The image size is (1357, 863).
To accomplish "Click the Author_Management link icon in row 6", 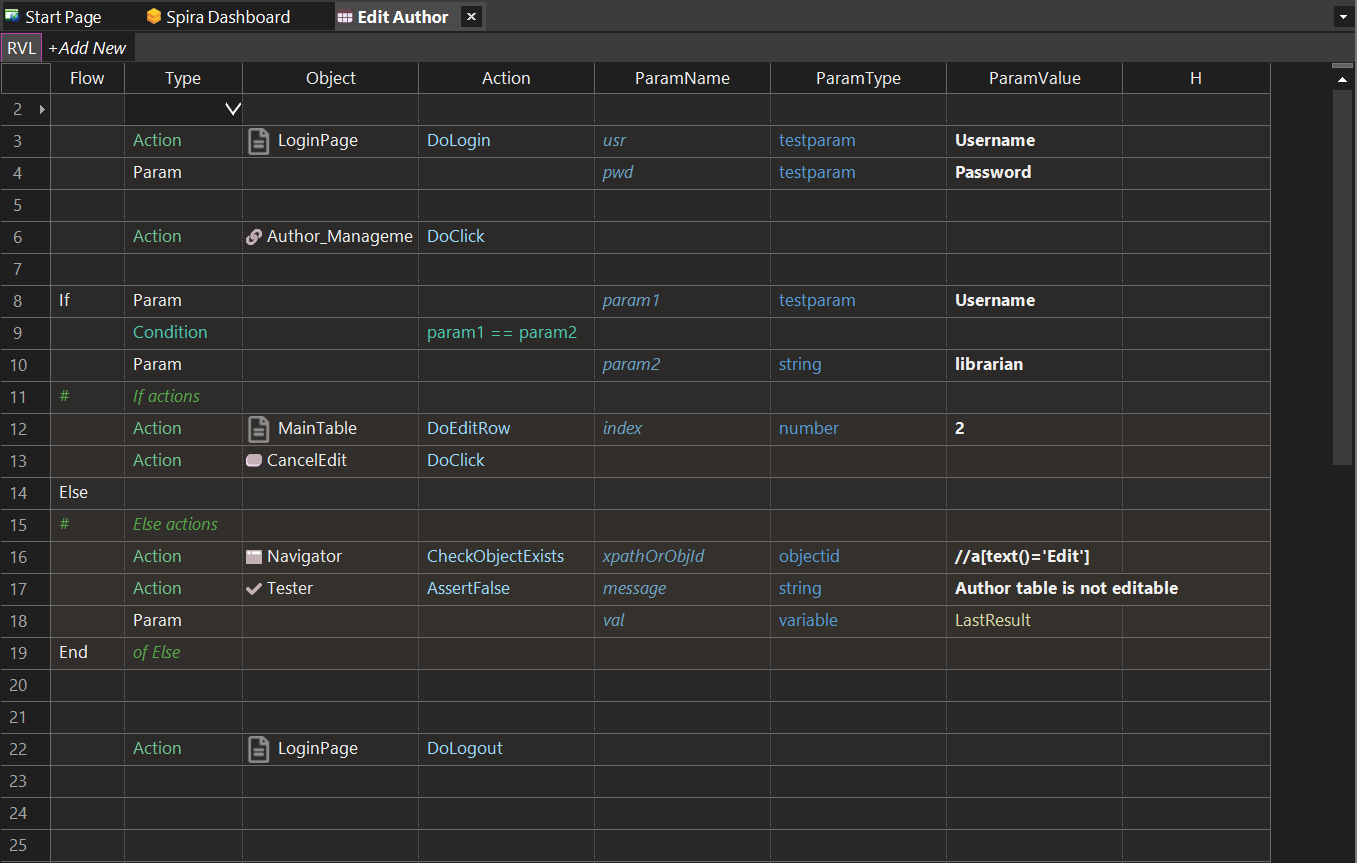I will pos(254,237).
